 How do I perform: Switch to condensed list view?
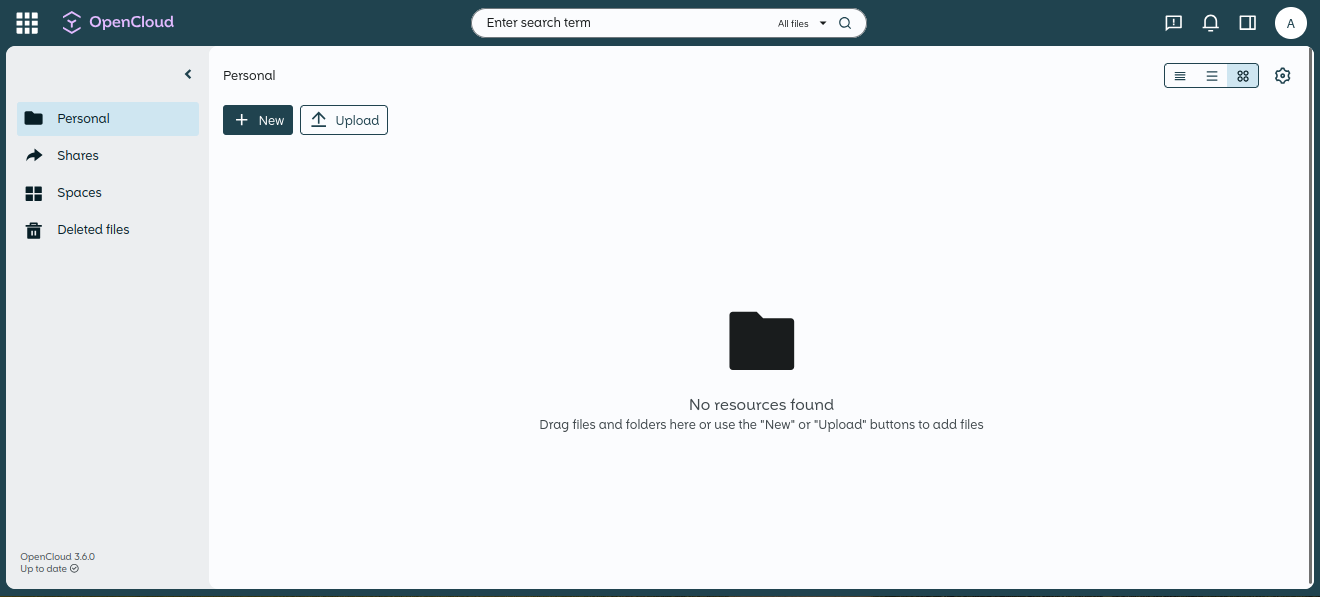click(x=1180, y=75)
